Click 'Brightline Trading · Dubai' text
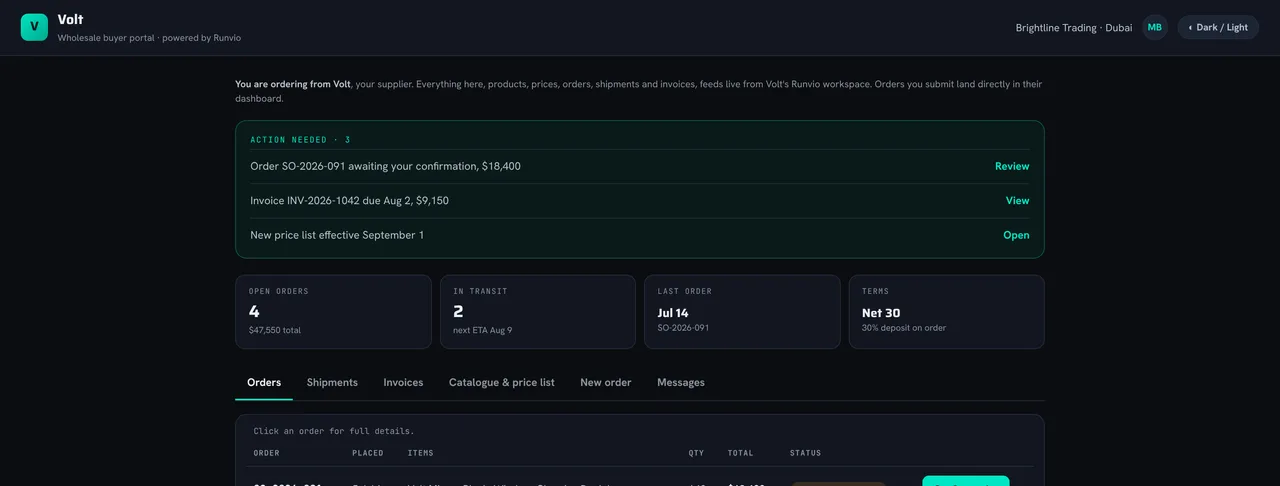The image size is (1280, 486). [1074, 28]
